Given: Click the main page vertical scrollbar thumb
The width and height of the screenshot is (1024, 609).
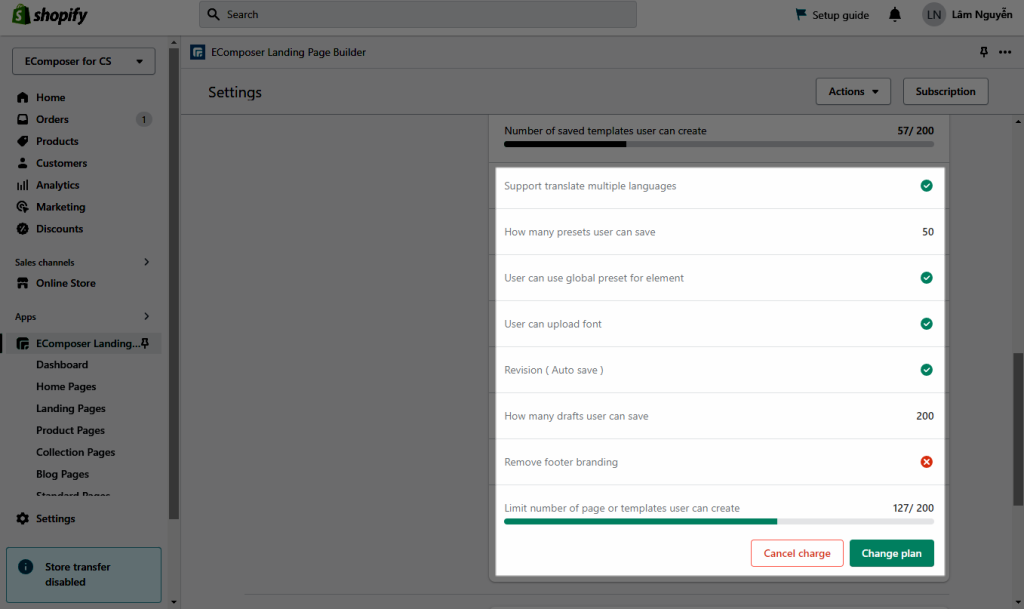Looking at the screenshot, I should 1018,429.
